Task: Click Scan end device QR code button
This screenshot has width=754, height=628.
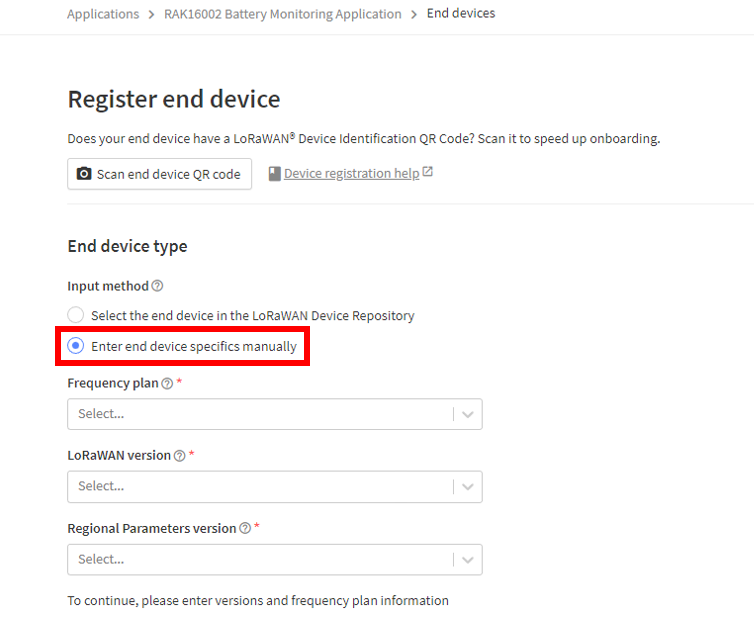Action: (x=160, y=174)
